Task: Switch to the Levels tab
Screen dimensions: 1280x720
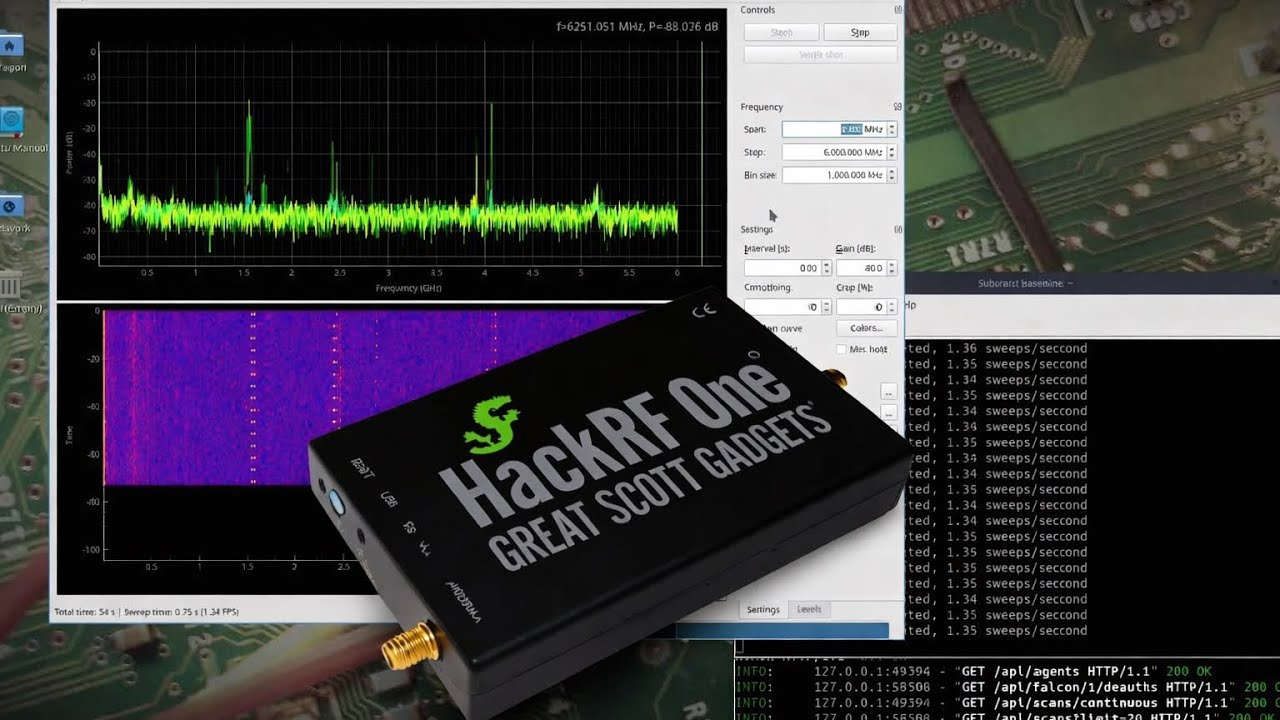Action: click(808, 610)
